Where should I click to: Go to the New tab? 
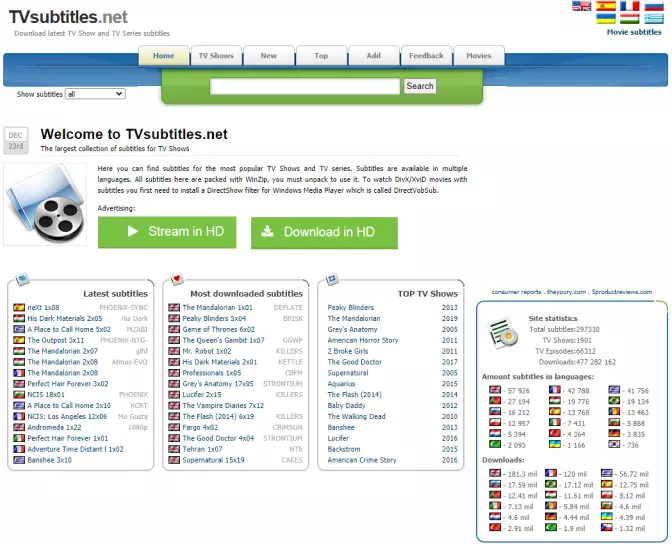point(269,56)
